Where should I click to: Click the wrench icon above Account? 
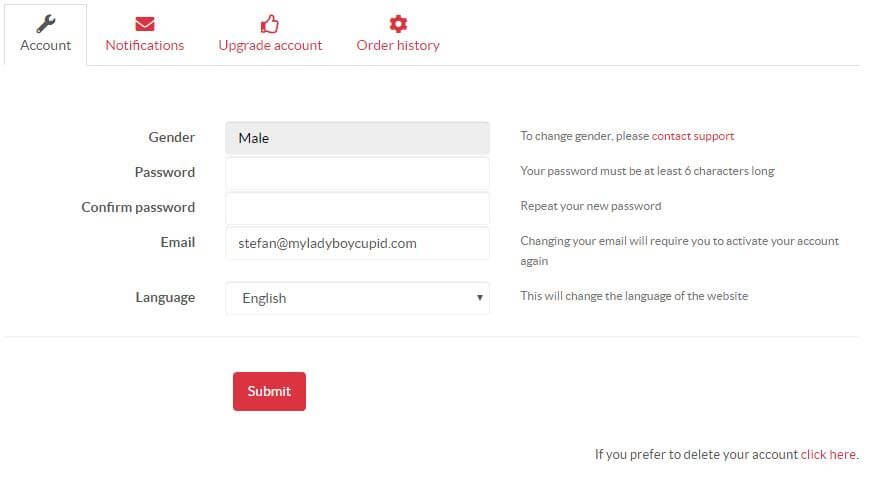(46, 24)
